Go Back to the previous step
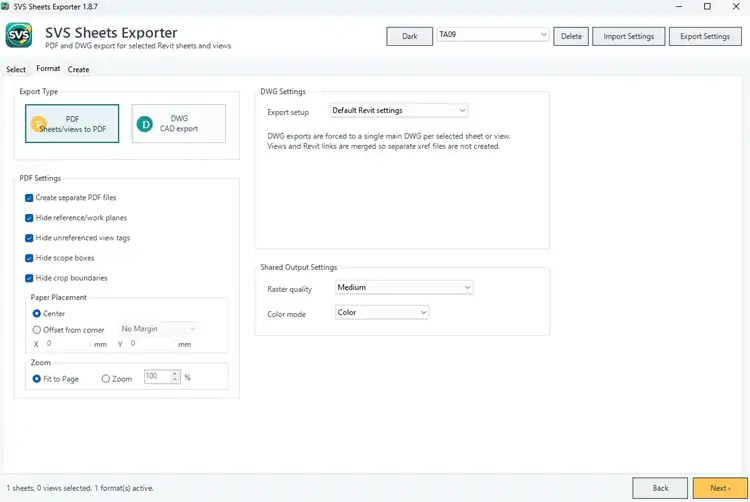 (x=660, y=488)
